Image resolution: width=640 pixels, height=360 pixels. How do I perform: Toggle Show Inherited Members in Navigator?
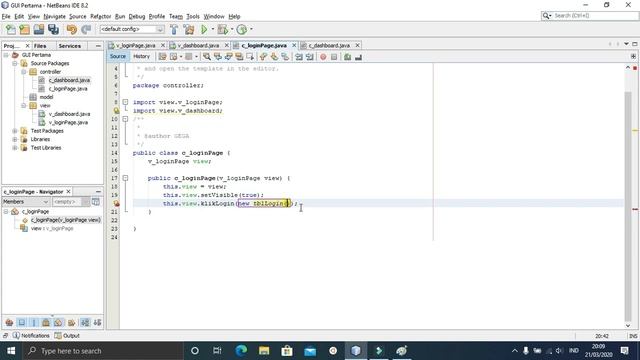tap(9, 322)
